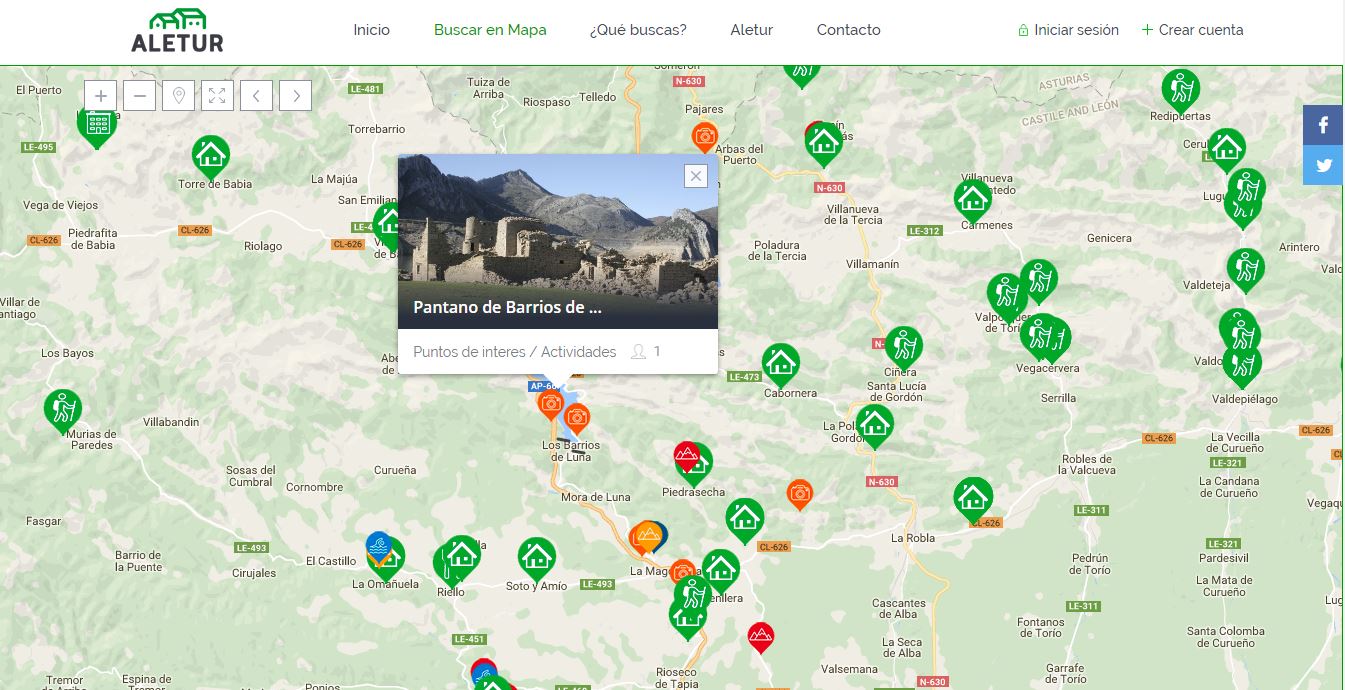Click the Villabandin town label
Viewport: 1345px width, 690px height.
pyautogui.click(x=171, y=422)
